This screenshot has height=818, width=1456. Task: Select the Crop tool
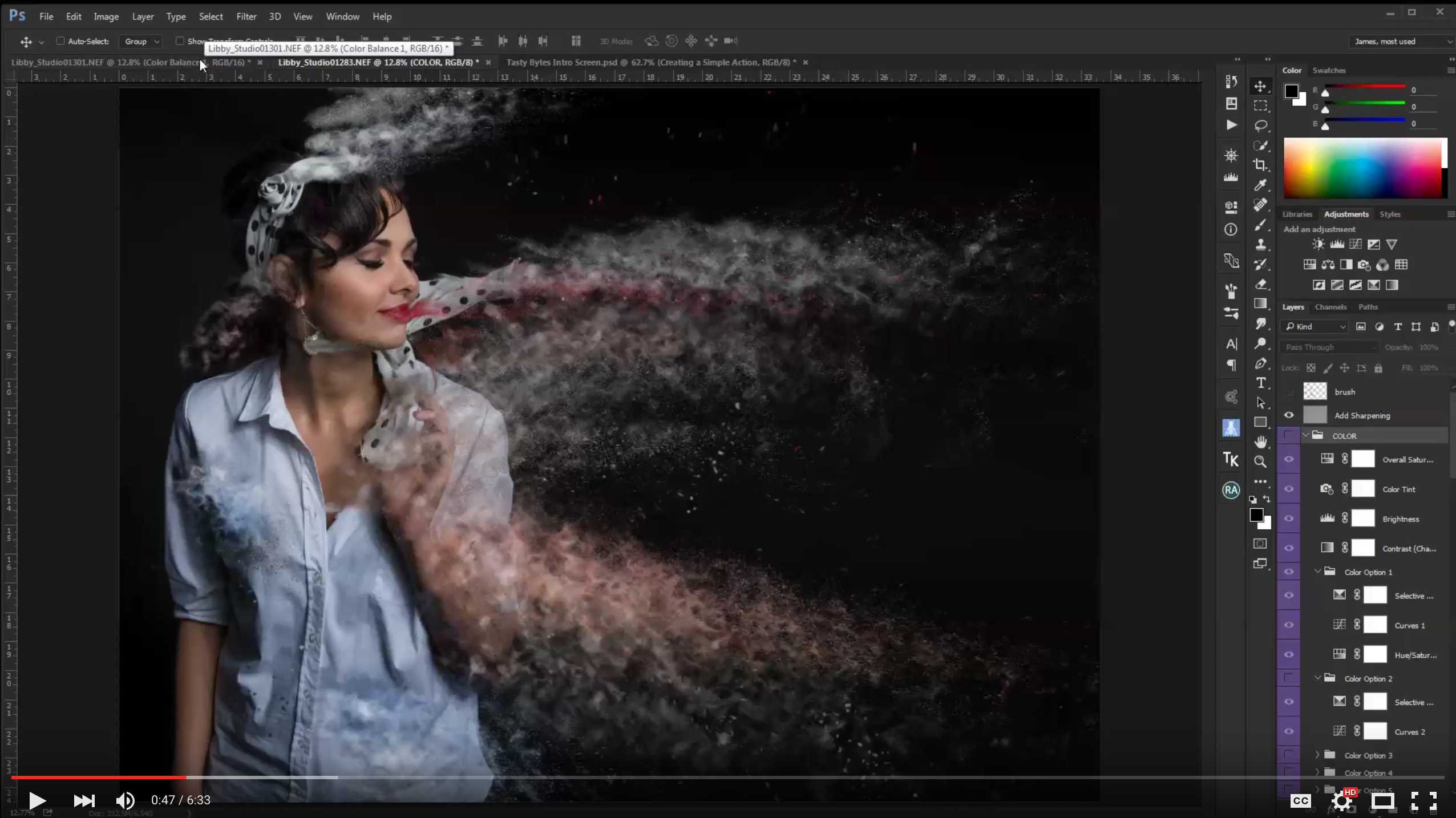1260,165
